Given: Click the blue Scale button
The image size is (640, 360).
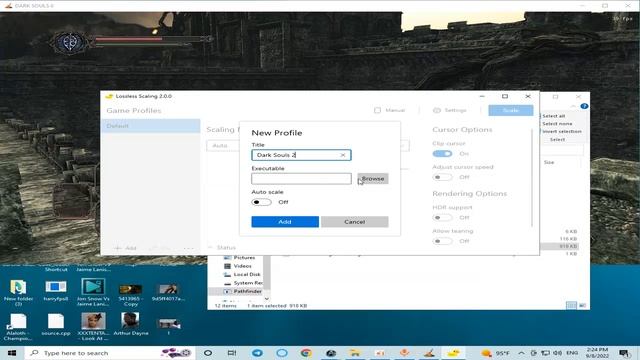Looking at the screenshot, I should coord(511,110).
